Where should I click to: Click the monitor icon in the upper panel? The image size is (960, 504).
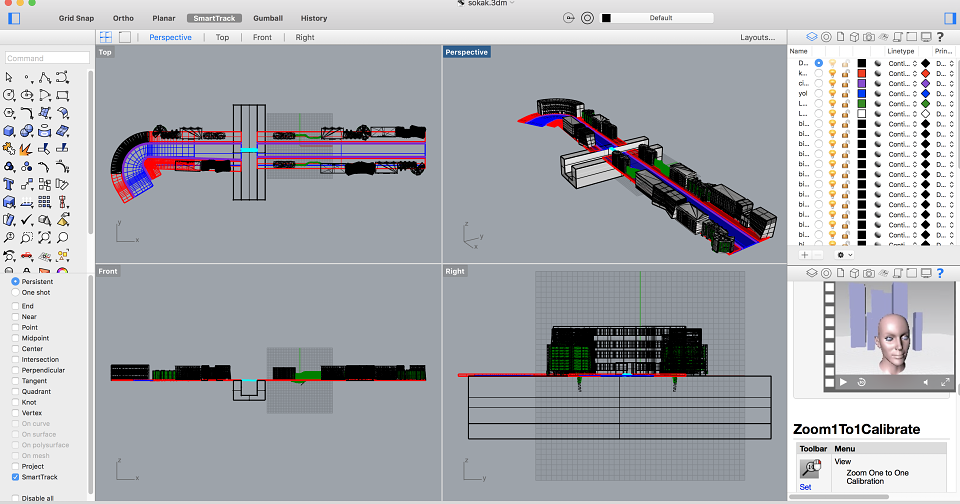[926, 37]
